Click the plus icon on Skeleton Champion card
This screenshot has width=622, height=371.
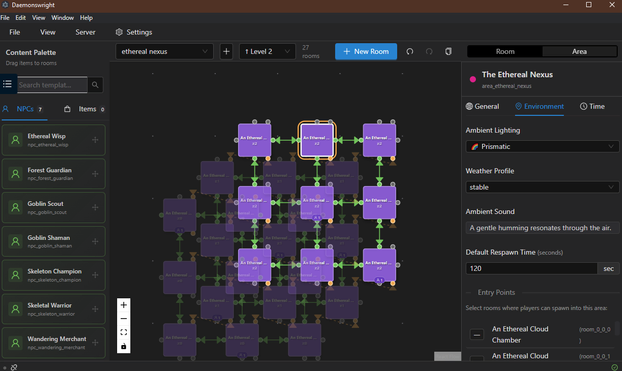[95, 275]
